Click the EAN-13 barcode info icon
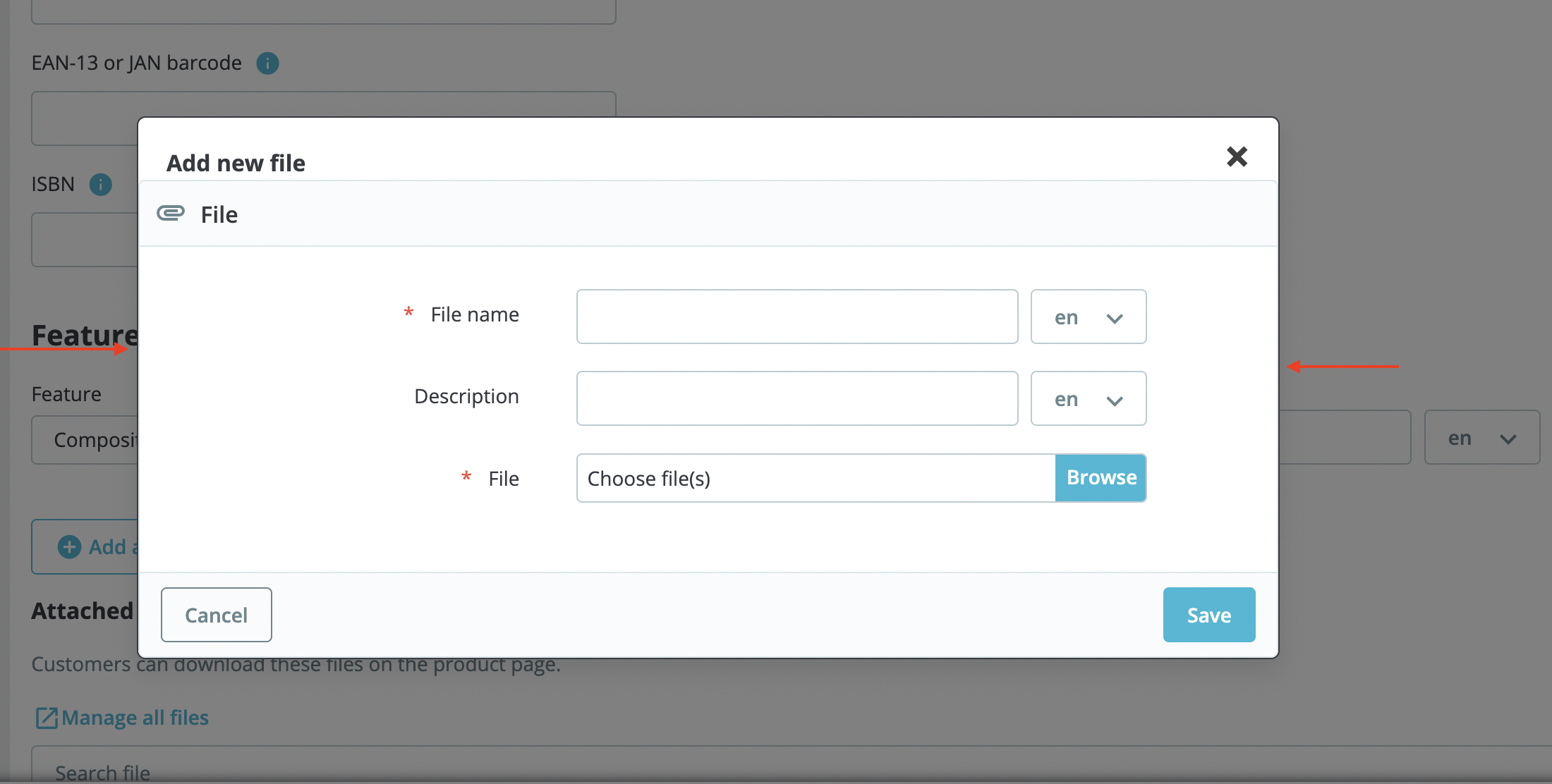Screen dimensions: 1552x784 [x=267, y=63]
